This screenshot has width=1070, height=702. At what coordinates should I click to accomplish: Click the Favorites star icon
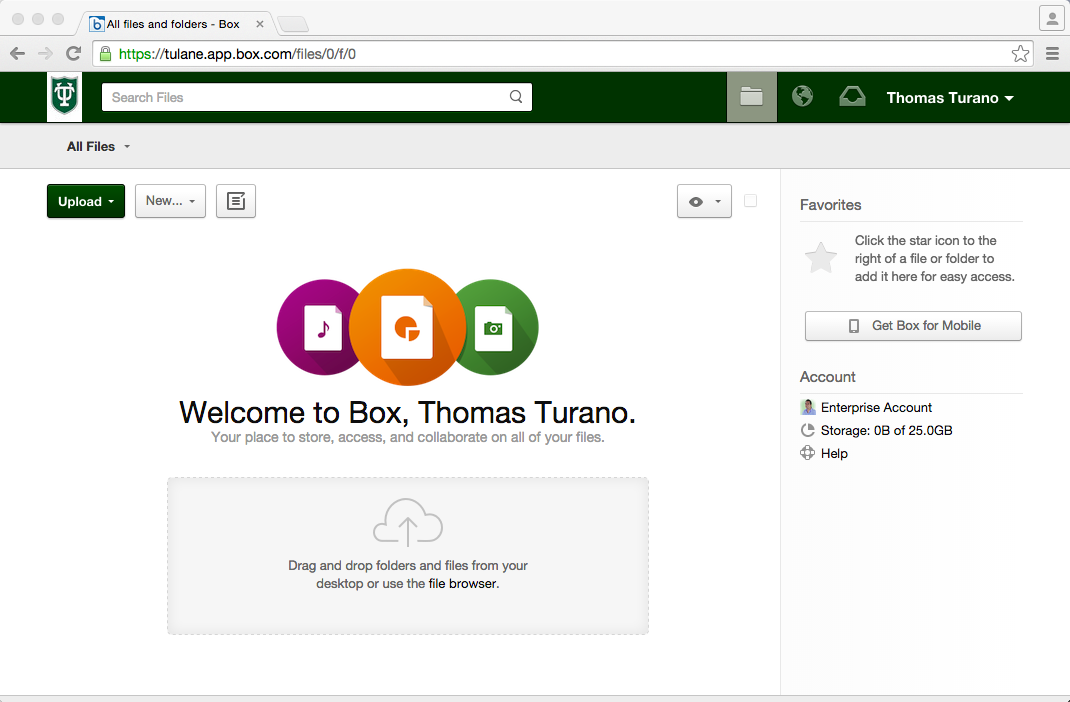click(x=821, y=259)
